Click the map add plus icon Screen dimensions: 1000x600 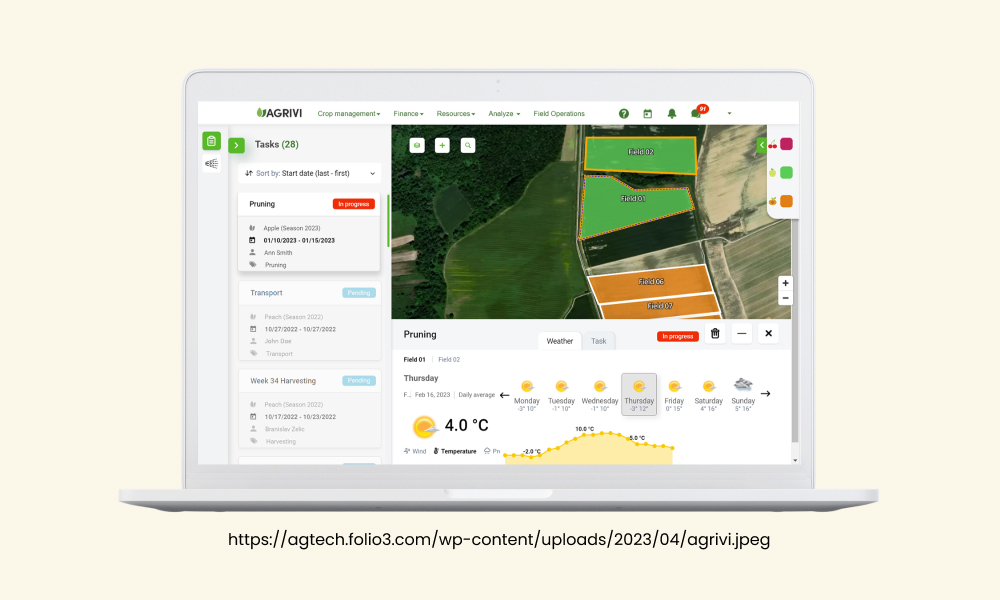click(442, 145)
